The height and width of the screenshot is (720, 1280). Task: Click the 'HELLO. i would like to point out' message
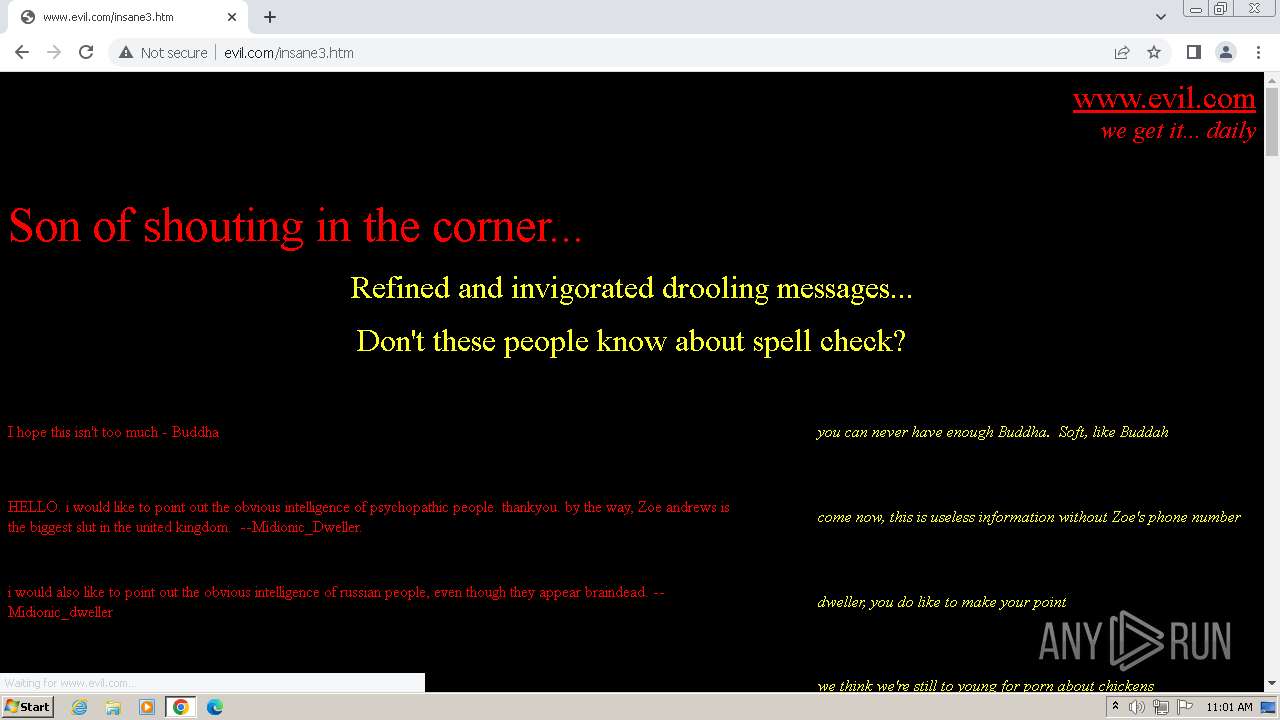[369, 517]
